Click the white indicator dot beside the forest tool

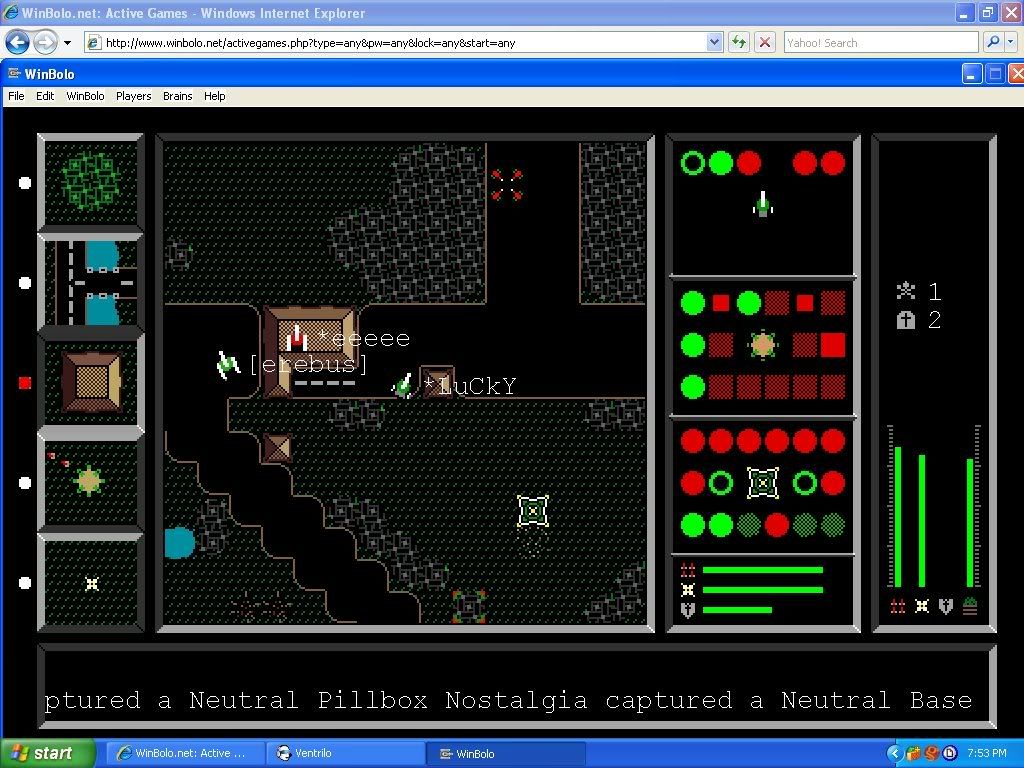tap(25, 183)
